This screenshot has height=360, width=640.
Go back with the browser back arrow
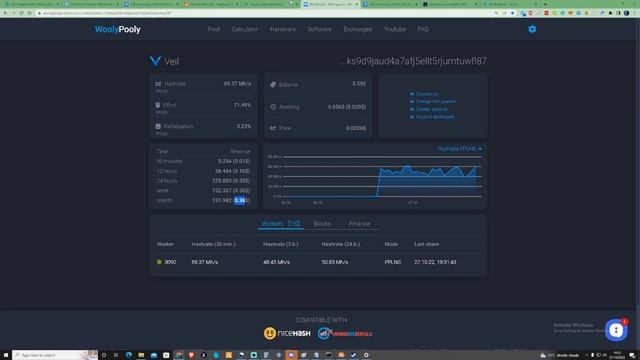coord(5,13)
